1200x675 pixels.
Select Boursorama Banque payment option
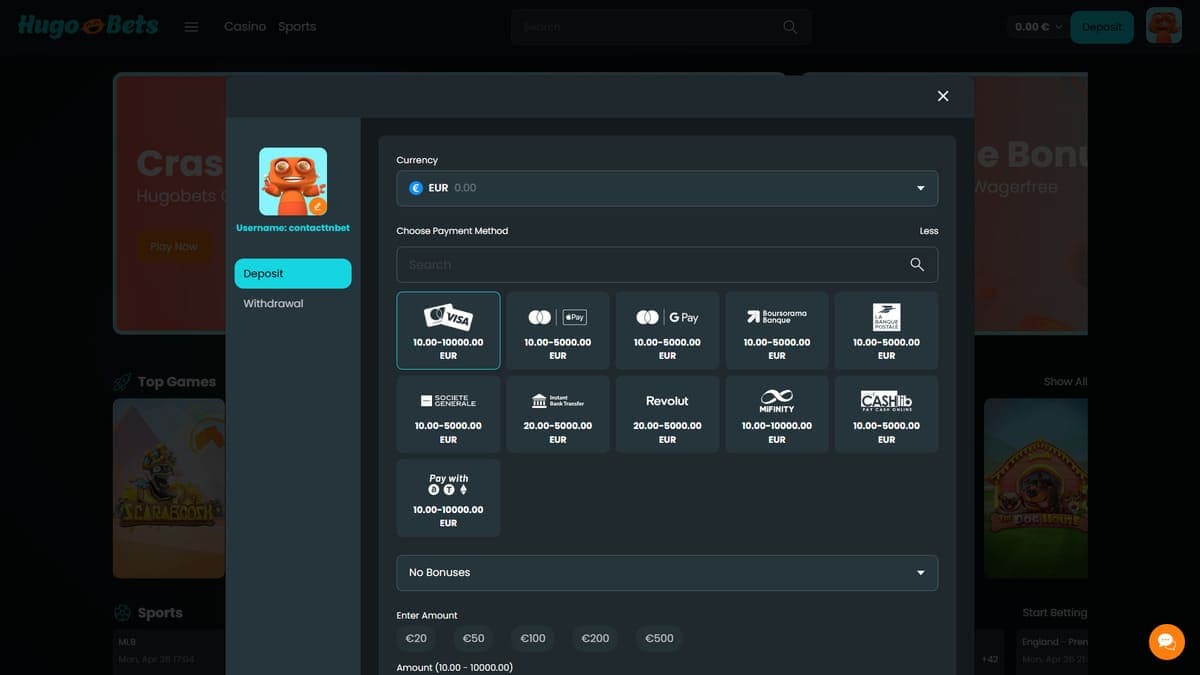(777, 331)
